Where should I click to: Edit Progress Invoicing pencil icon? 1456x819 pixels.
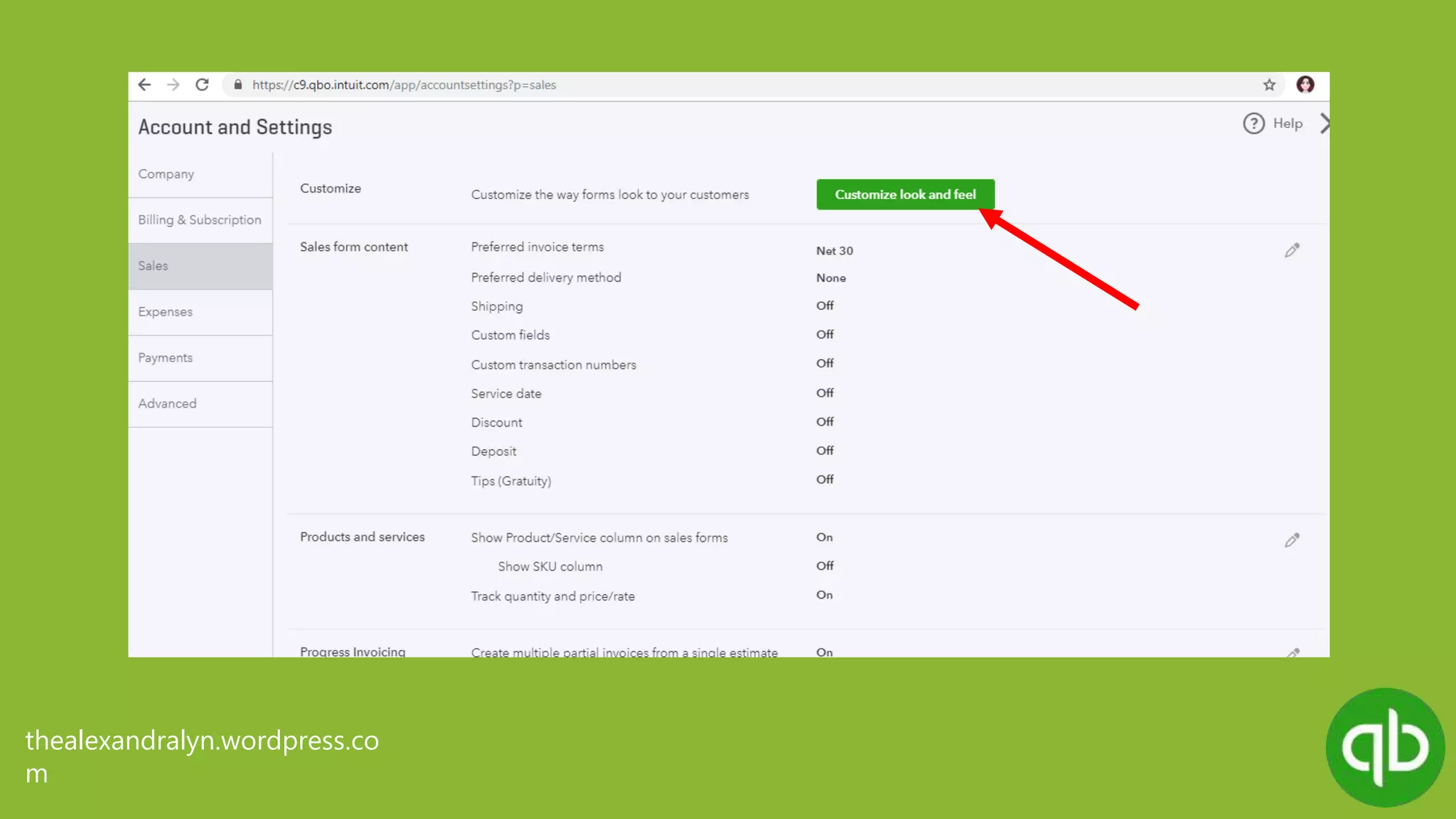pos(1293,652)
